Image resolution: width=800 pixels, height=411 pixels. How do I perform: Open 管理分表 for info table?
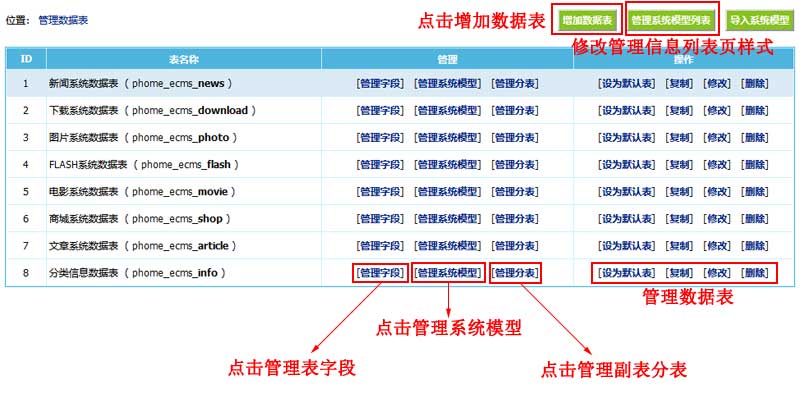click(515, 272)
